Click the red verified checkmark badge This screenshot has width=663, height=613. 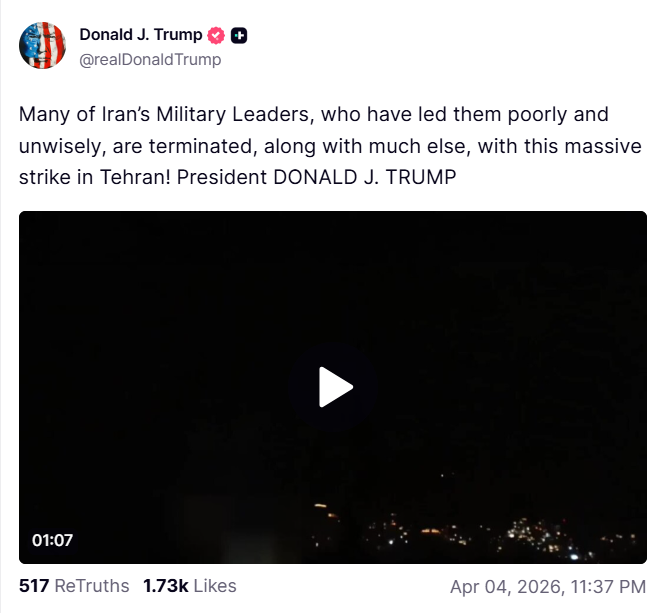point(215,36)
